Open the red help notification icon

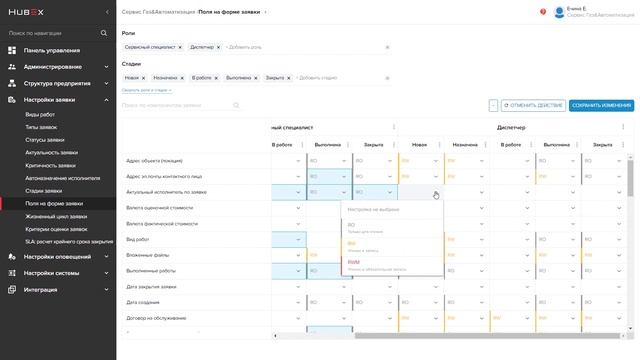[543, 12]
